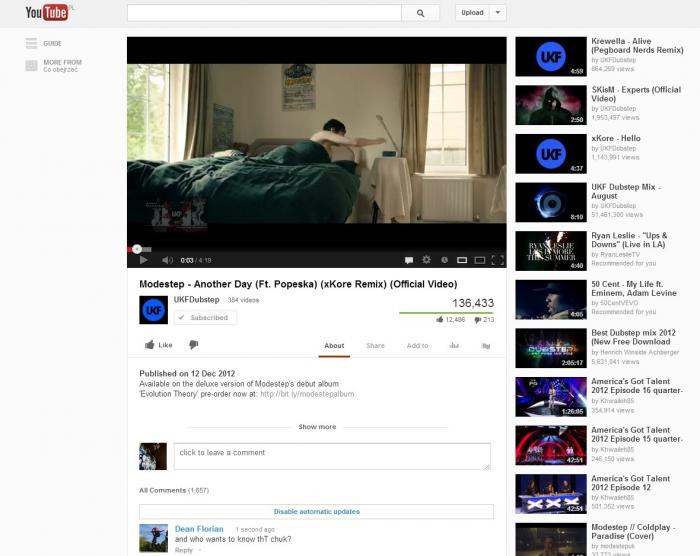Open Ryan Leslie Ups & Downs video
700x556 pixels.
coord(551,251)
